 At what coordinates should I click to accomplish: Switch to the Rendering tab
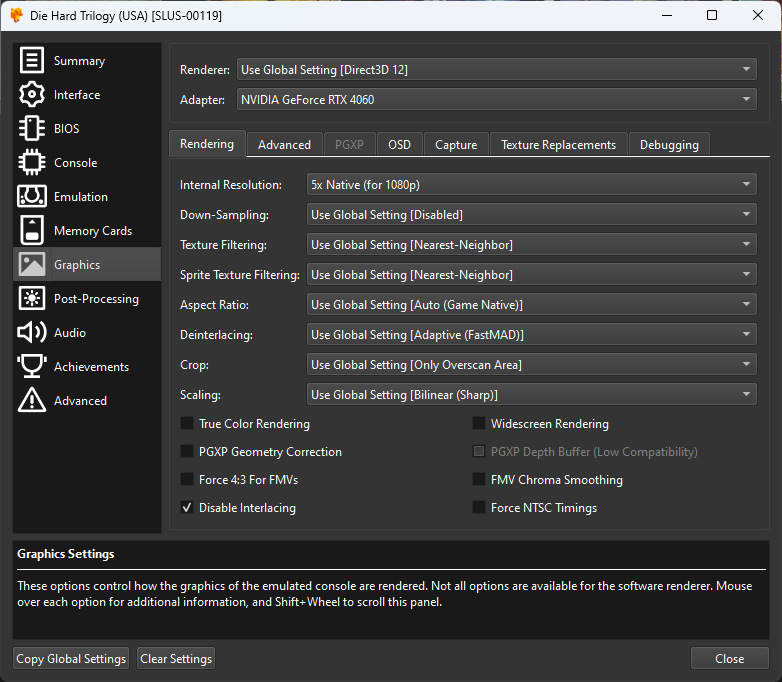207,144
